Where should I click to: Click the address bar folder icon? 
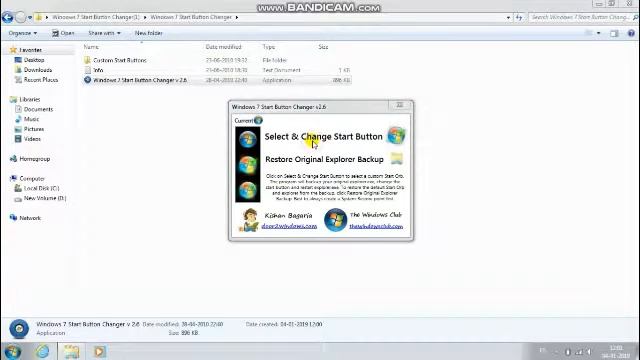pos(39,17)
